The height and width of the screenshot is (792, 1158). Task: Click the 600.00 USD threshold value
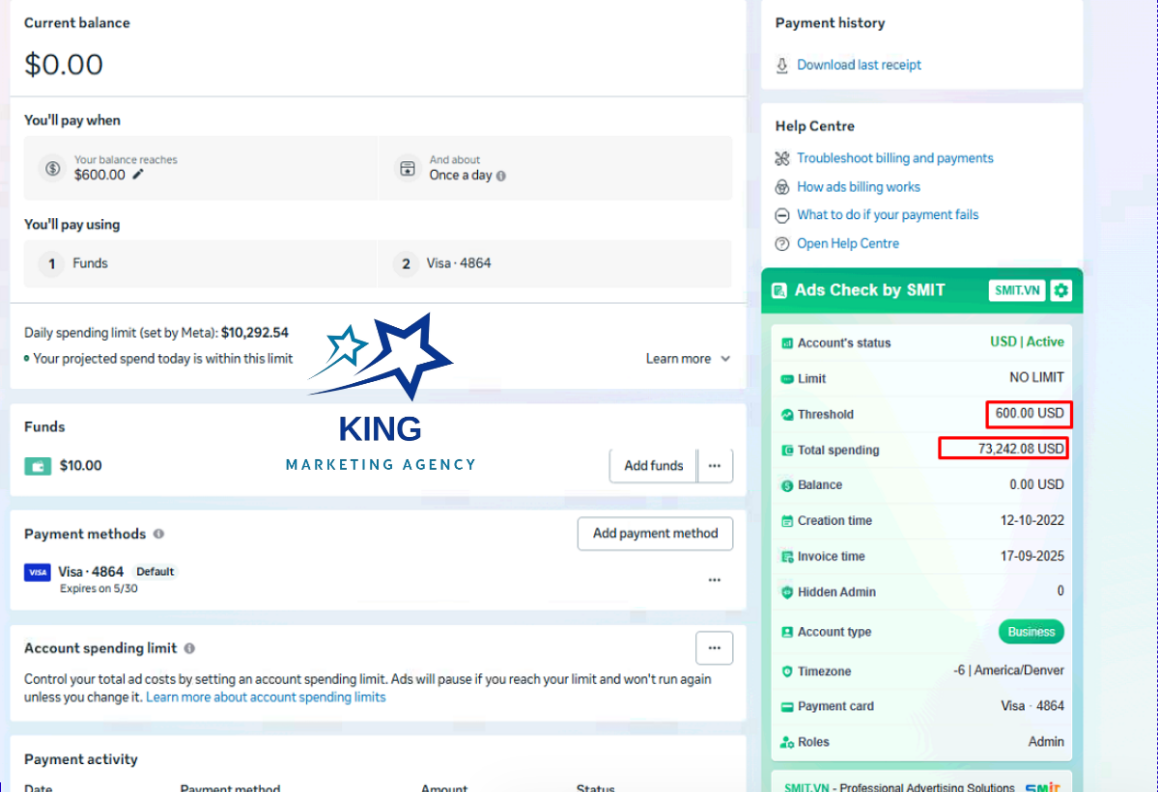[x=1029, y=414]
